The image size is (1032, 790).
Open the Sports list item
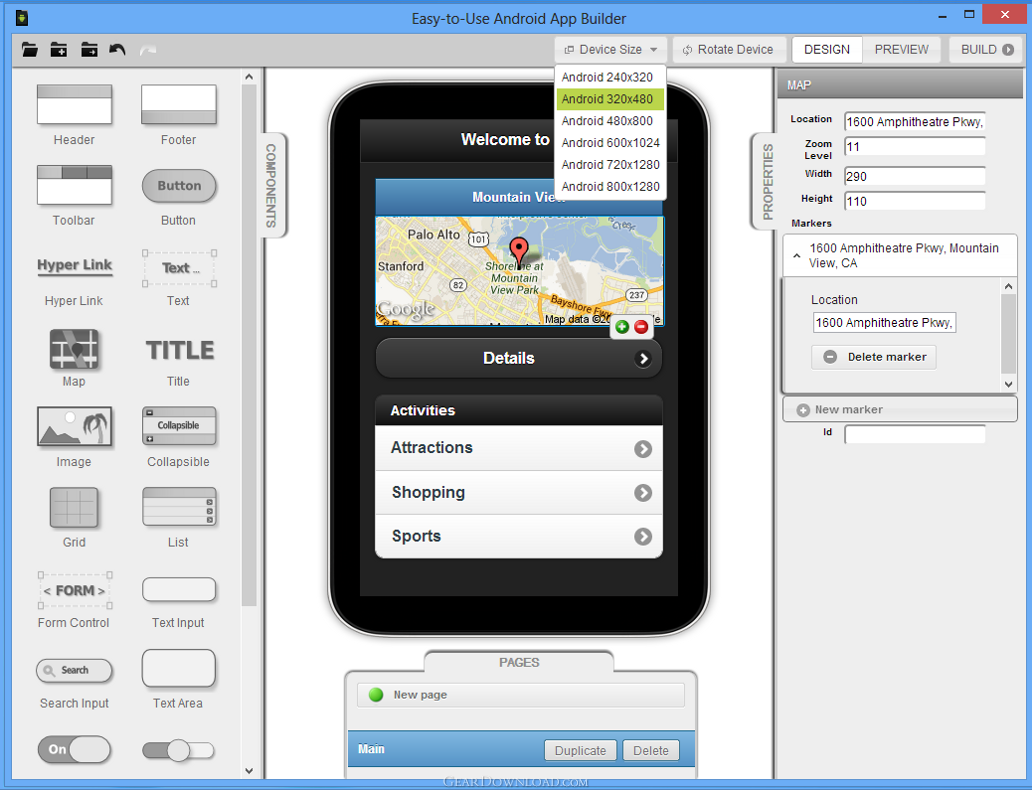point(519,537)
